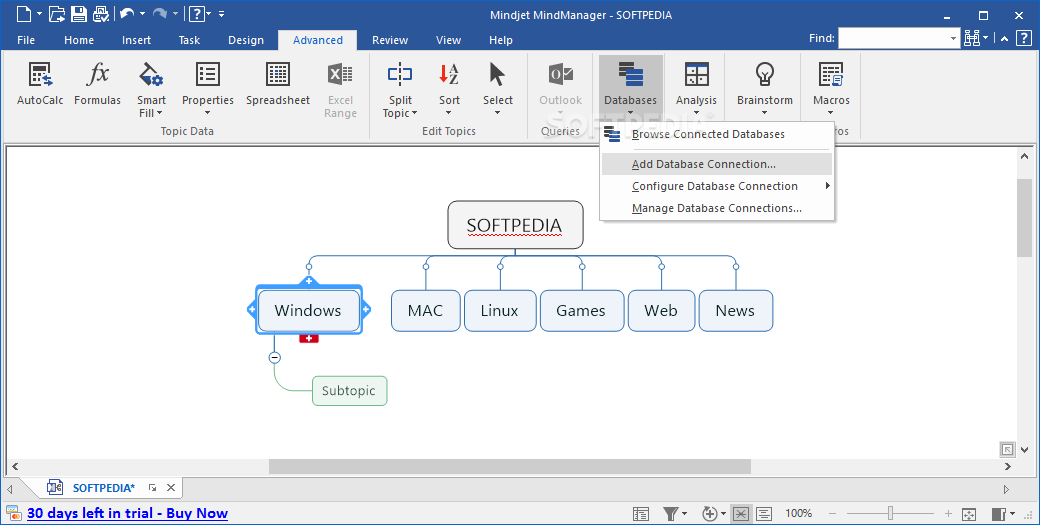Switch to the Home tab

[x=79, y=40]
